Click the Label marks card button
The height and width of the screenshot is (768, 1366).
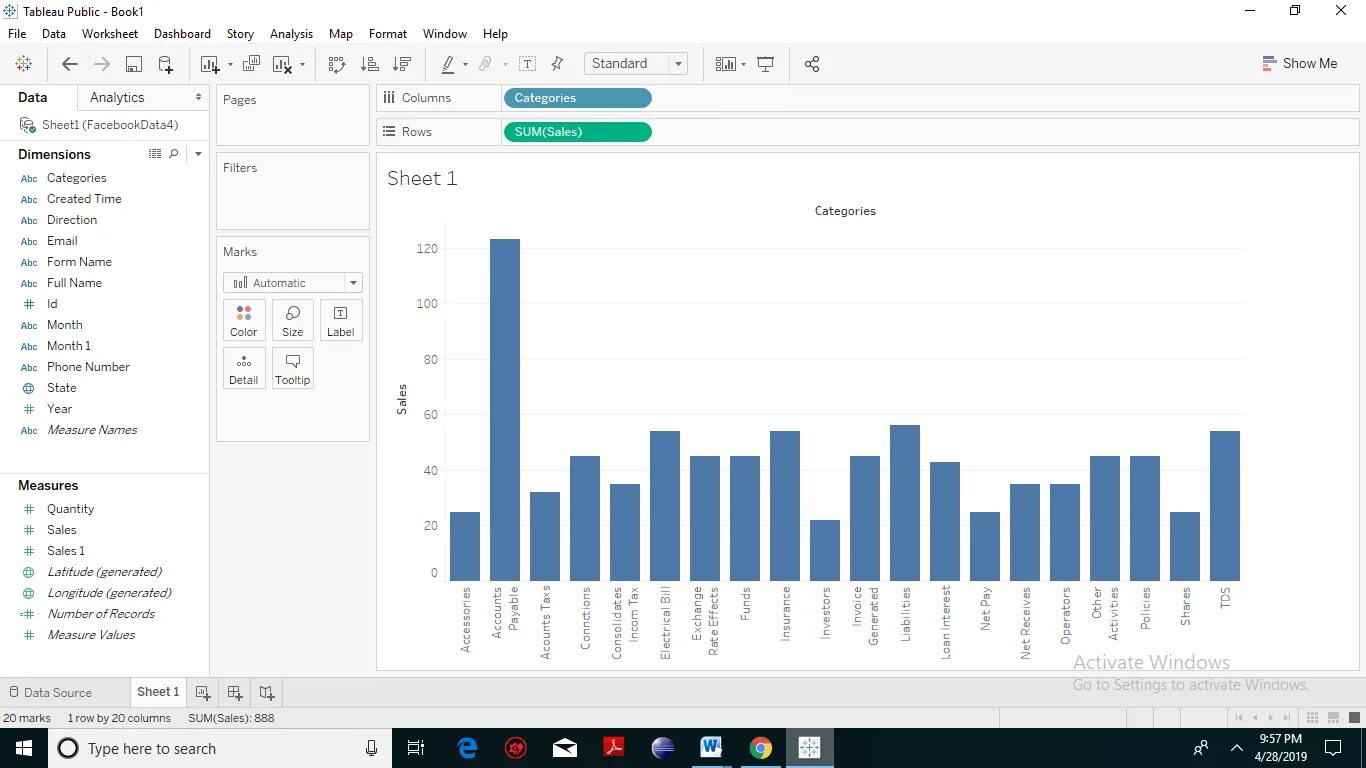[x=341, y=320]
